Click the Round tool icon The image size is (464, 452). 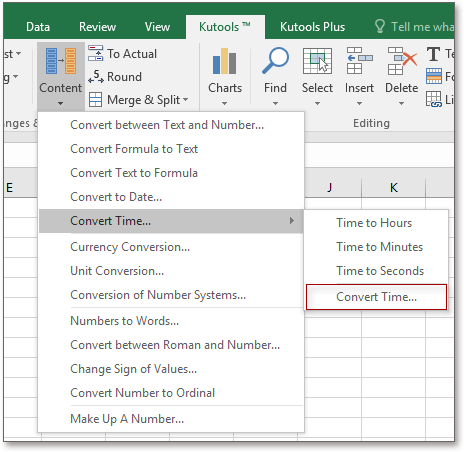[x=96, y=77]
